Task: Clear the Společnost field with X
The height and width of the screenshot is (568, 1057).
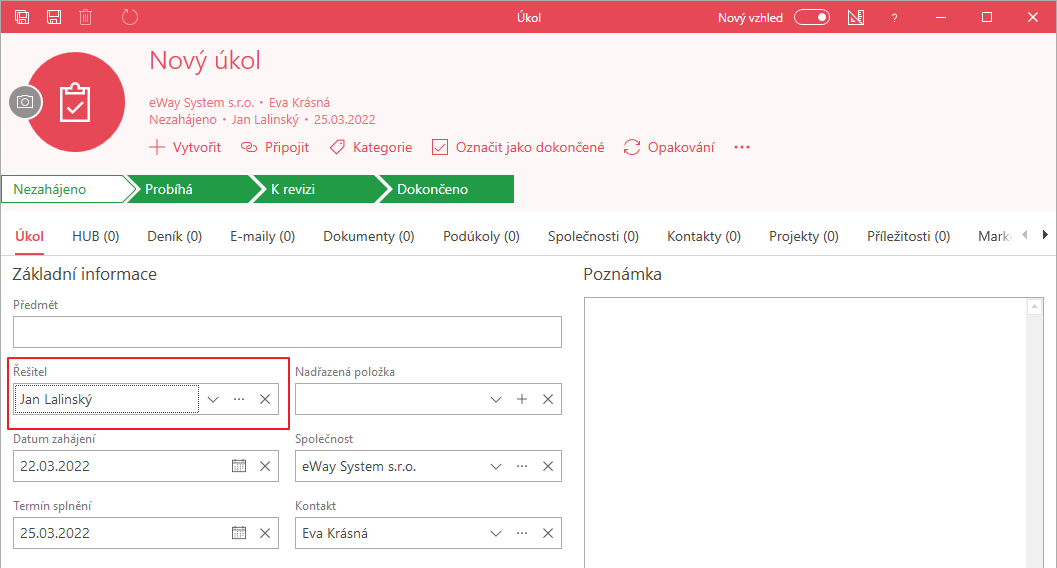Action: tap(548, 466)
